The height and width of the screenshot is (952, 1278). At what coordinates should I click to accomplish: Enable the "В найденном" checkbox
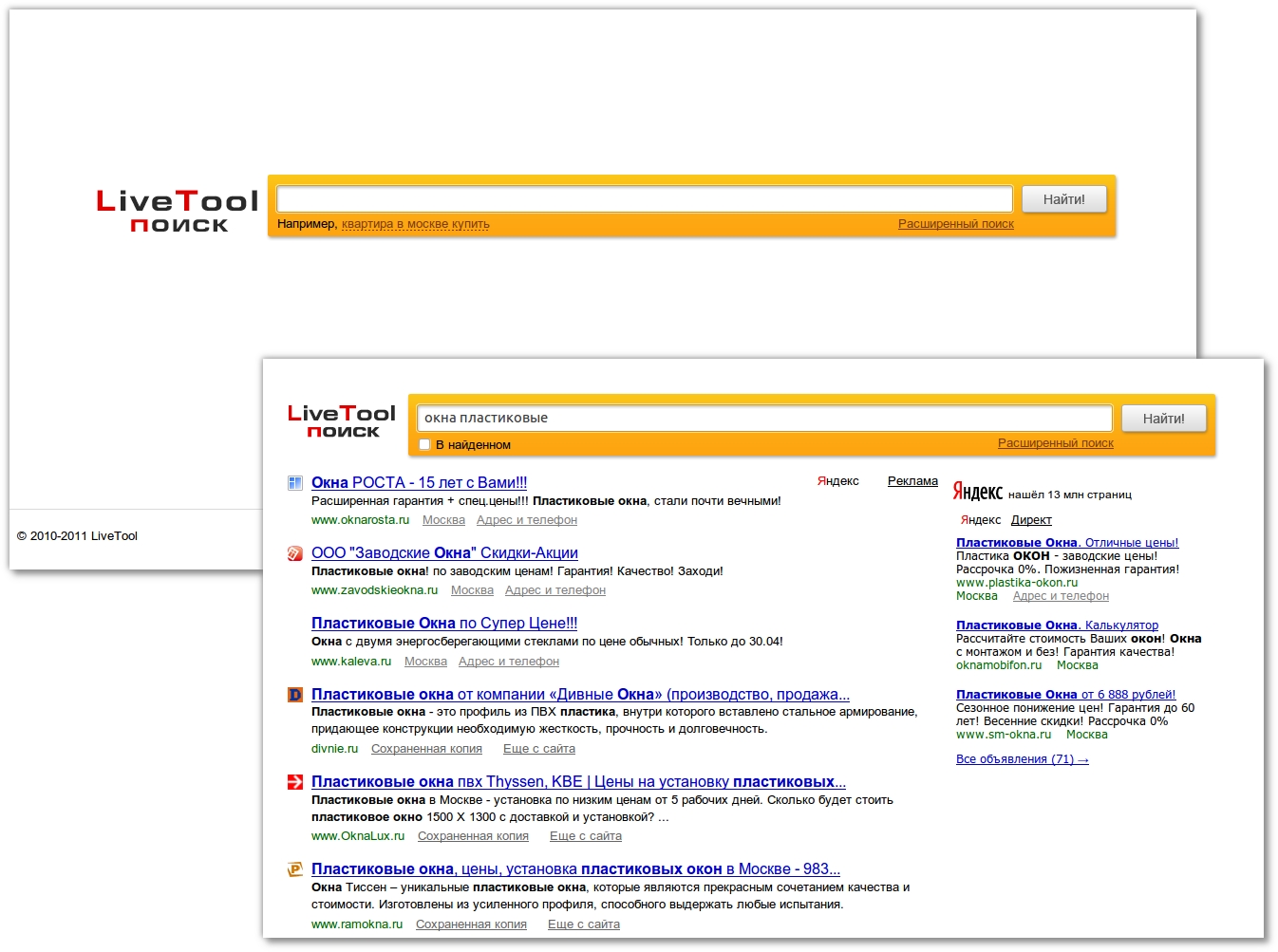pos(424,444)
